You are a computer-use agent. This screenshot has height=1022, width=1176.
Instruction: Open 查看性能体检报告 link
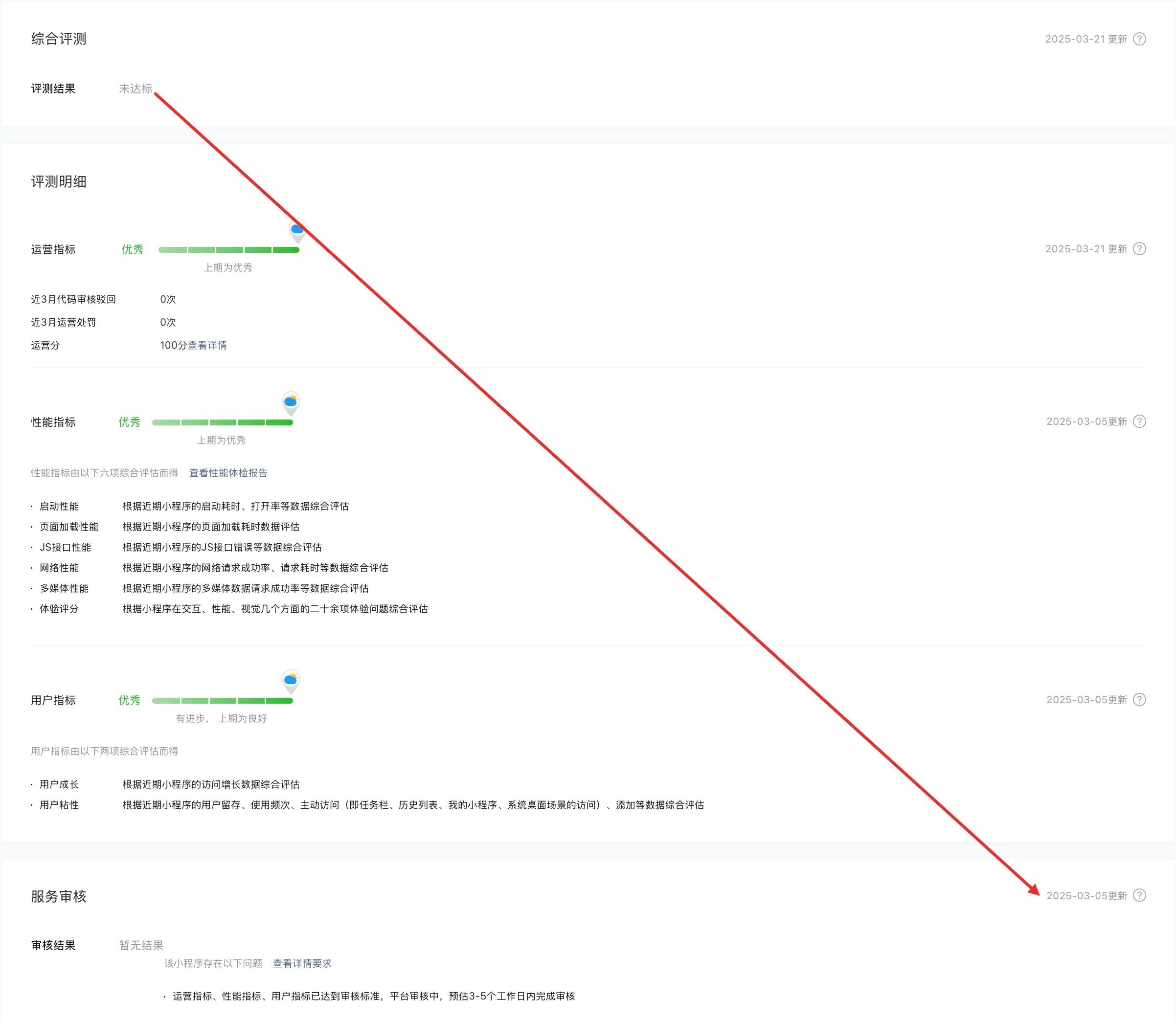pyautogui.click(x=228, y=473)
